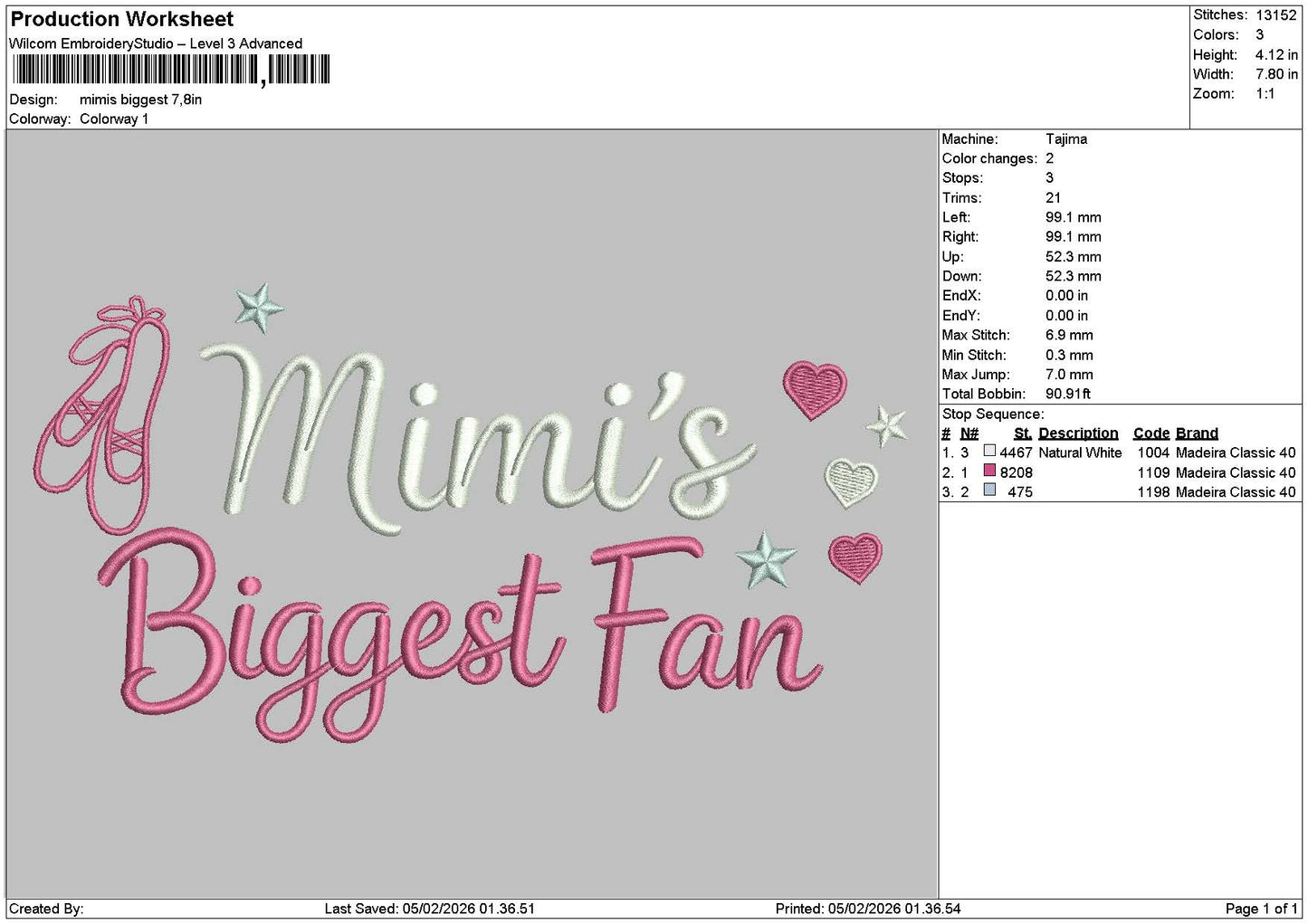Viewport: 1308px width, 924px height.
Task: Click "Wilcom EmbroideryStudio – Level 3 Advanced" text
Action: [156, 43]
